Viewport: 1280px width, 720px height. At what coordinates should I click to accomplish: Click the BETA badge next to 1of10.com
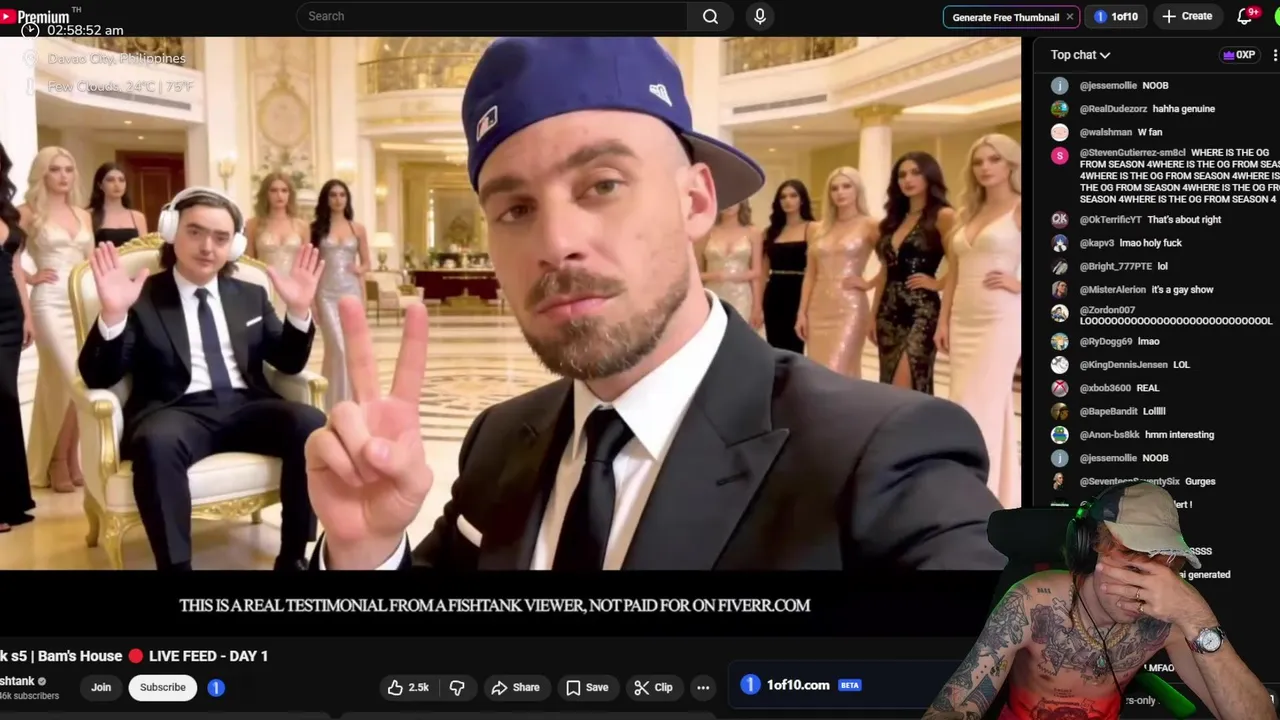click(849, 685)
